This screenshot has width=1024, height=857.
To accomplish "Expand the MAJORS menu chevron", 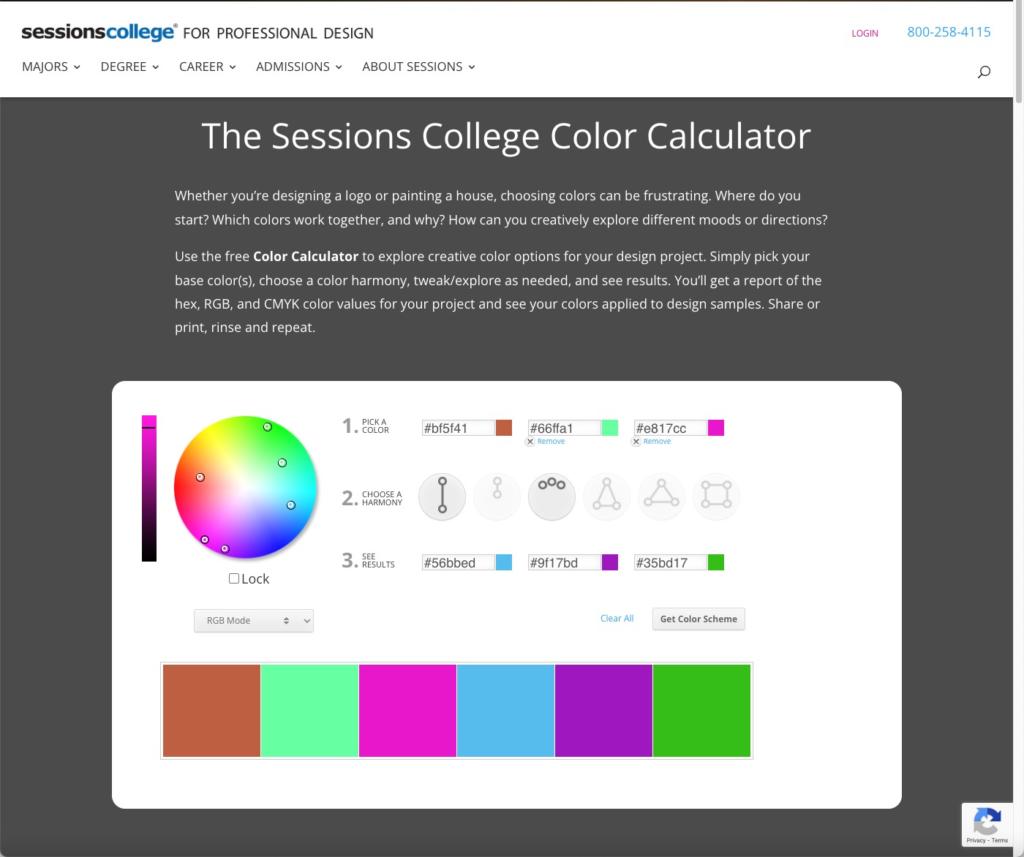I will tap(77, 67).
